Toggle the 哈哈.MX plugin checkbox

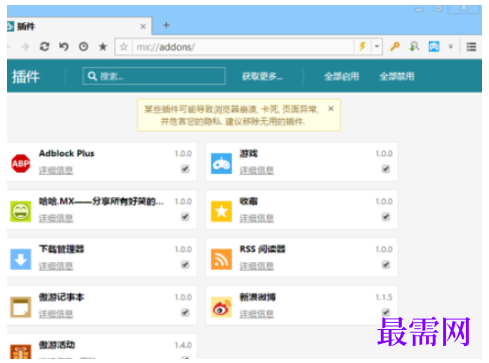(185, 217)
